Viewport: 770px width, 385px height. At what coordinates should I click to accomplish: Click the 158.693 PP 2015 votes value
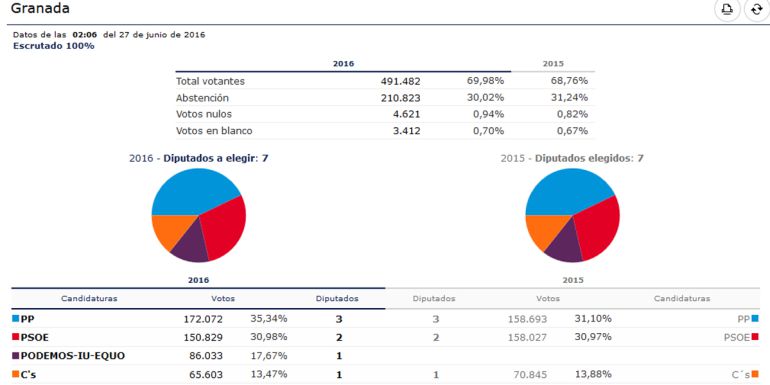tap(527, 319)
